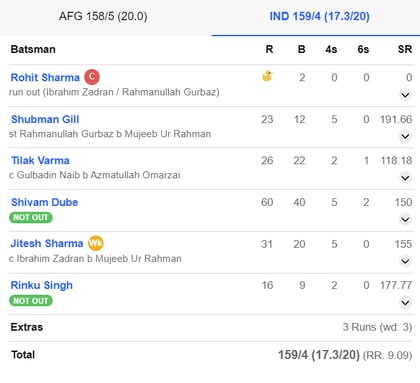The height and width of the screenshot is (383, 420).
Task: Expand Rohit Sharma's batting details
Action: click(x=405, y=95)
